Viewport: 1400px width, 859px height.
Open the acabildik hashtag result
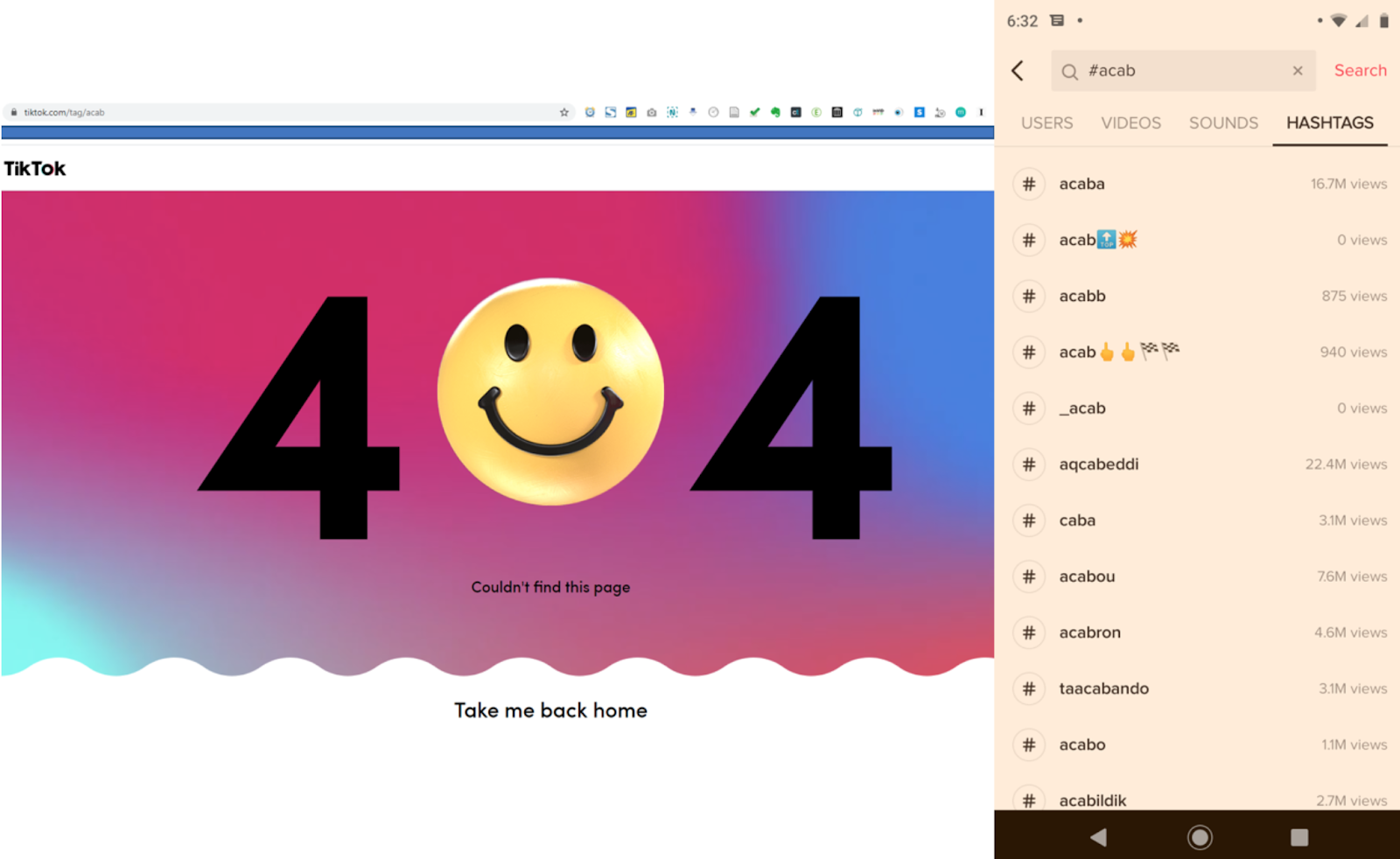(x=1197, y=796)
